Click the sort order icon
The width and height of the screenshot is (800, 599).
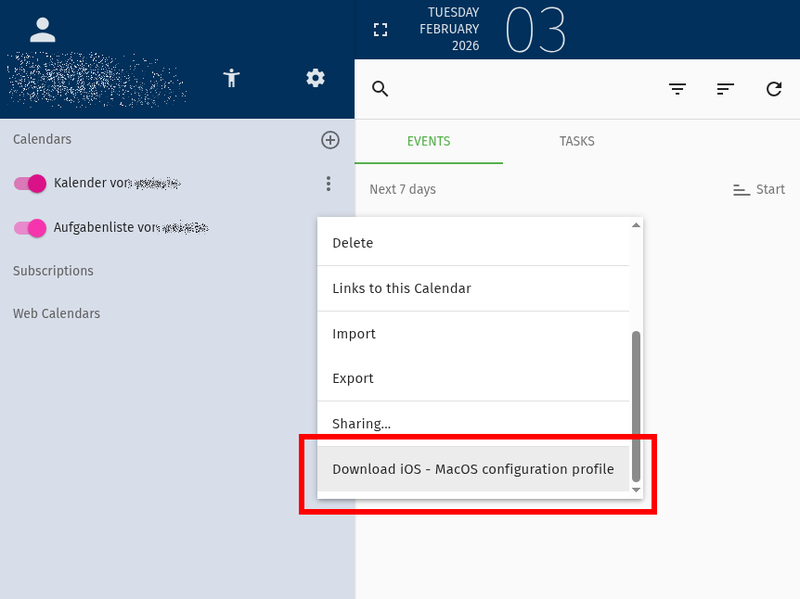(725, 88)
